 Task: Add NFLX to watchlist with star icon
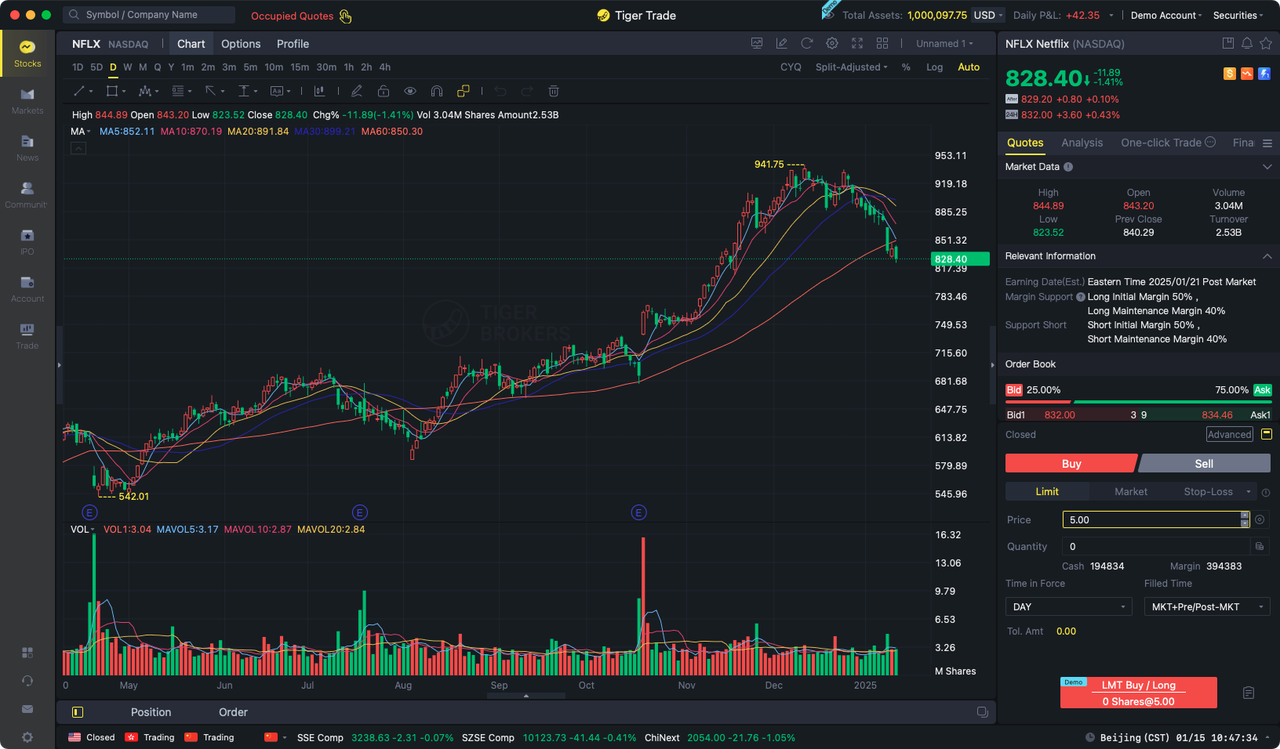pyautogui.click(x=1265, y=44)
